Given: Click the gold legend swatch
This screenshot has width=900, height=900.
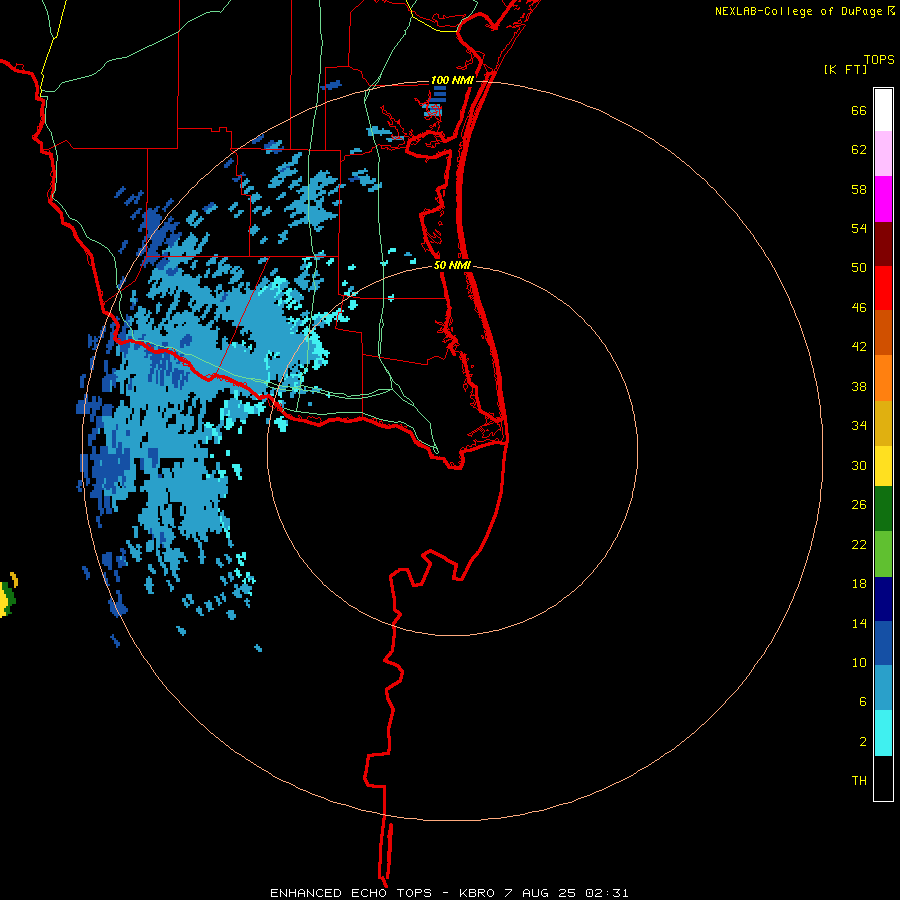Looking at the screenshot, I should [x=883, y=423].
